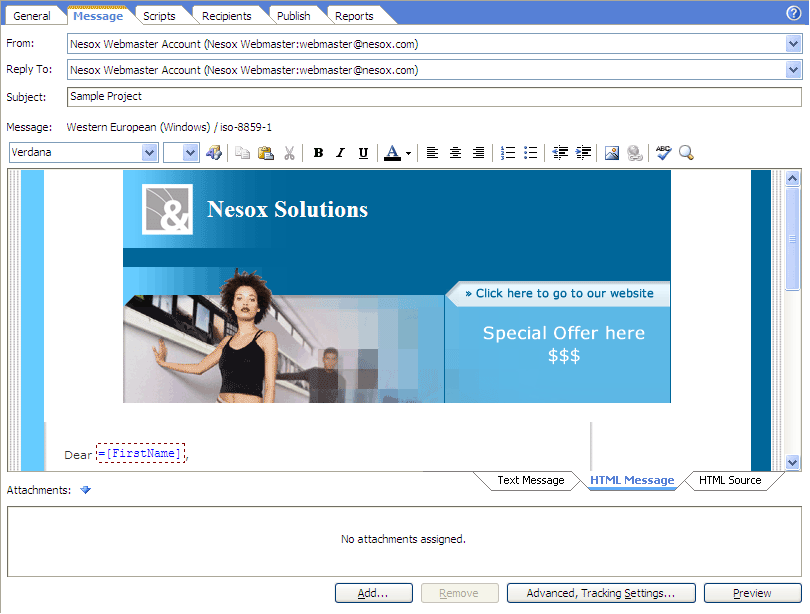Click the attachments blue arrow icon
810x614 pixels.
click(x=86, y=490)
